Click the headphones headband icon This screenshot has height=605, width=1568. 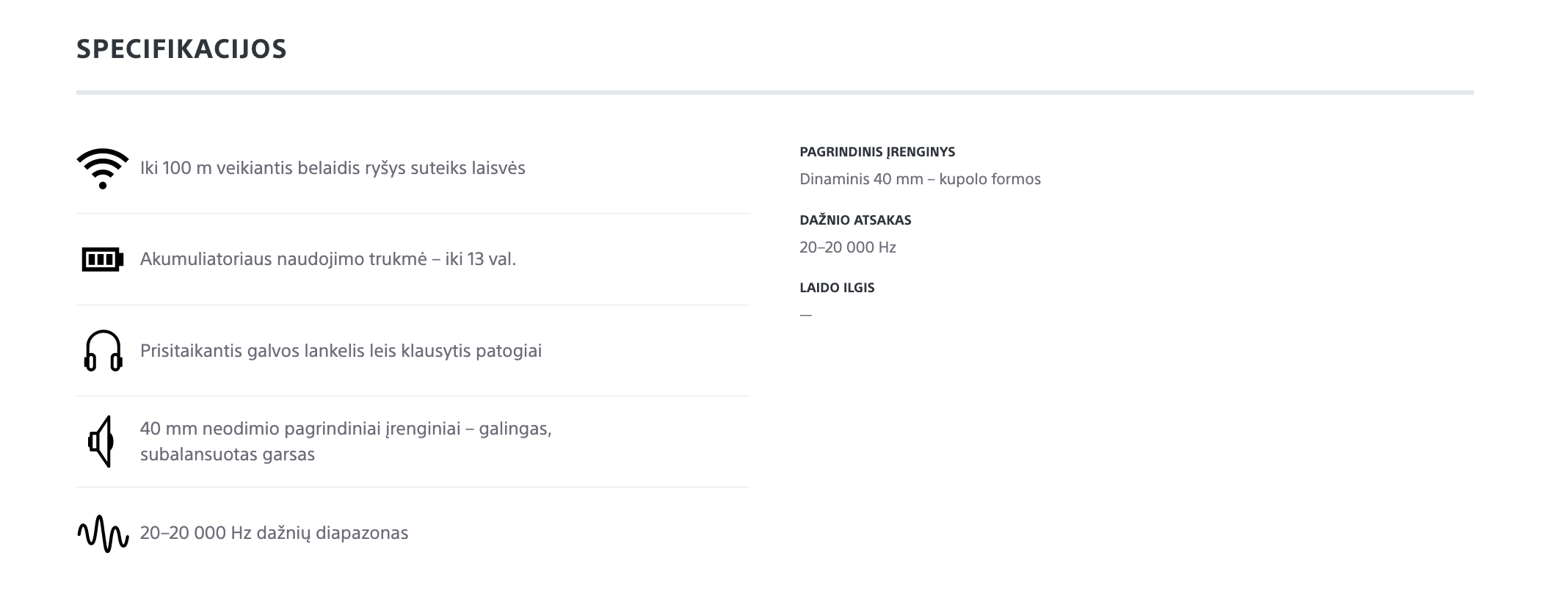tap(103, 350)
